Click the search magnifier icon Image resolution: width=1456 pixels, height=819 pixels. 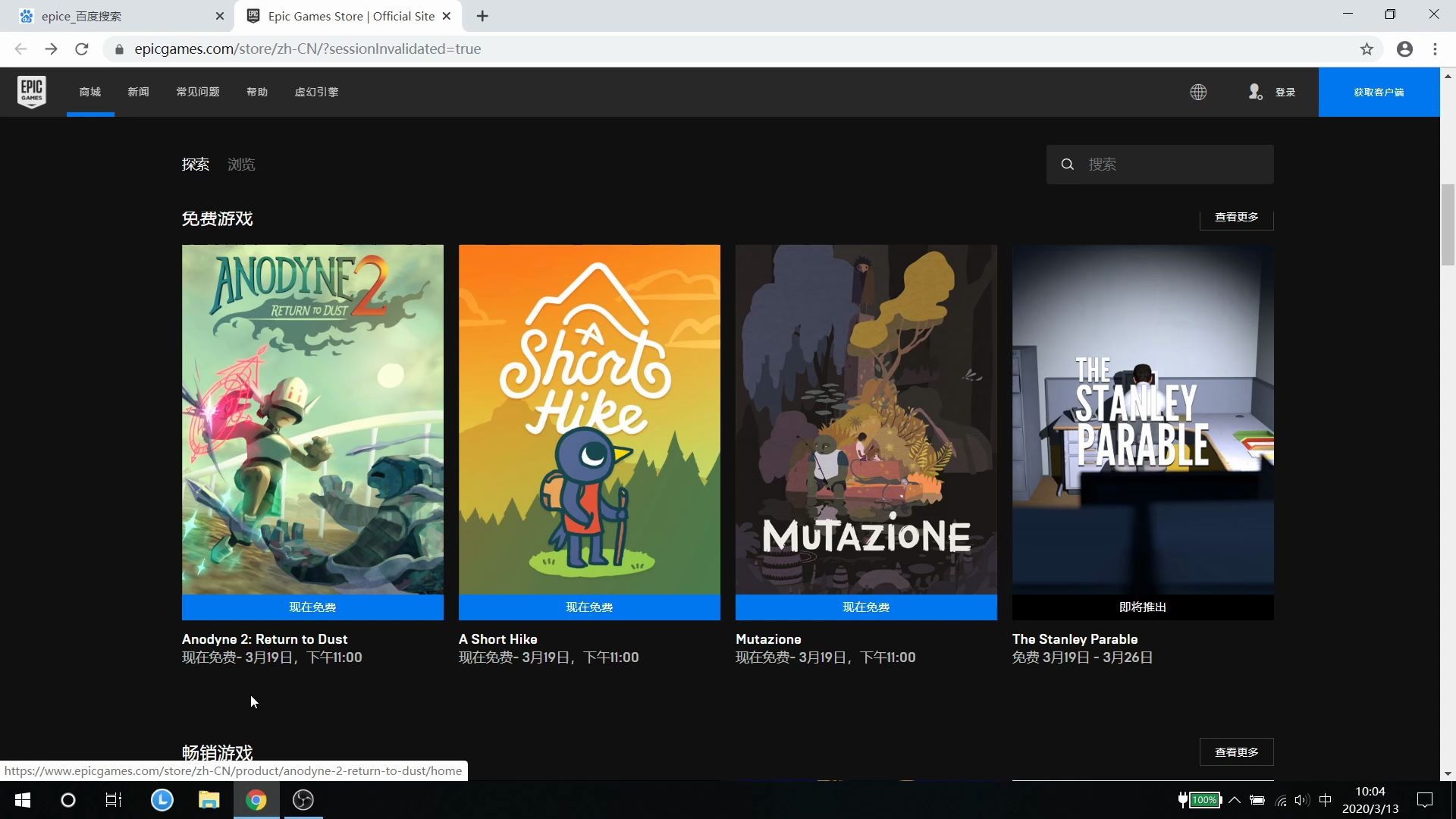point(1067,165)
